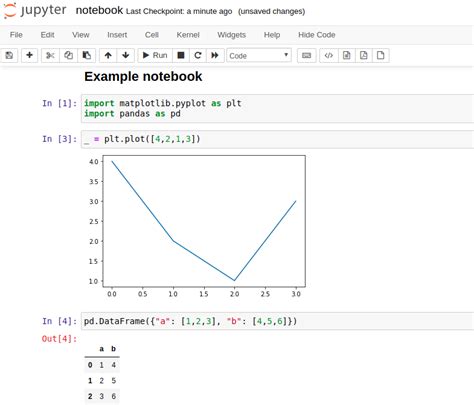Restart kernel and run all cells

point(215,55)
